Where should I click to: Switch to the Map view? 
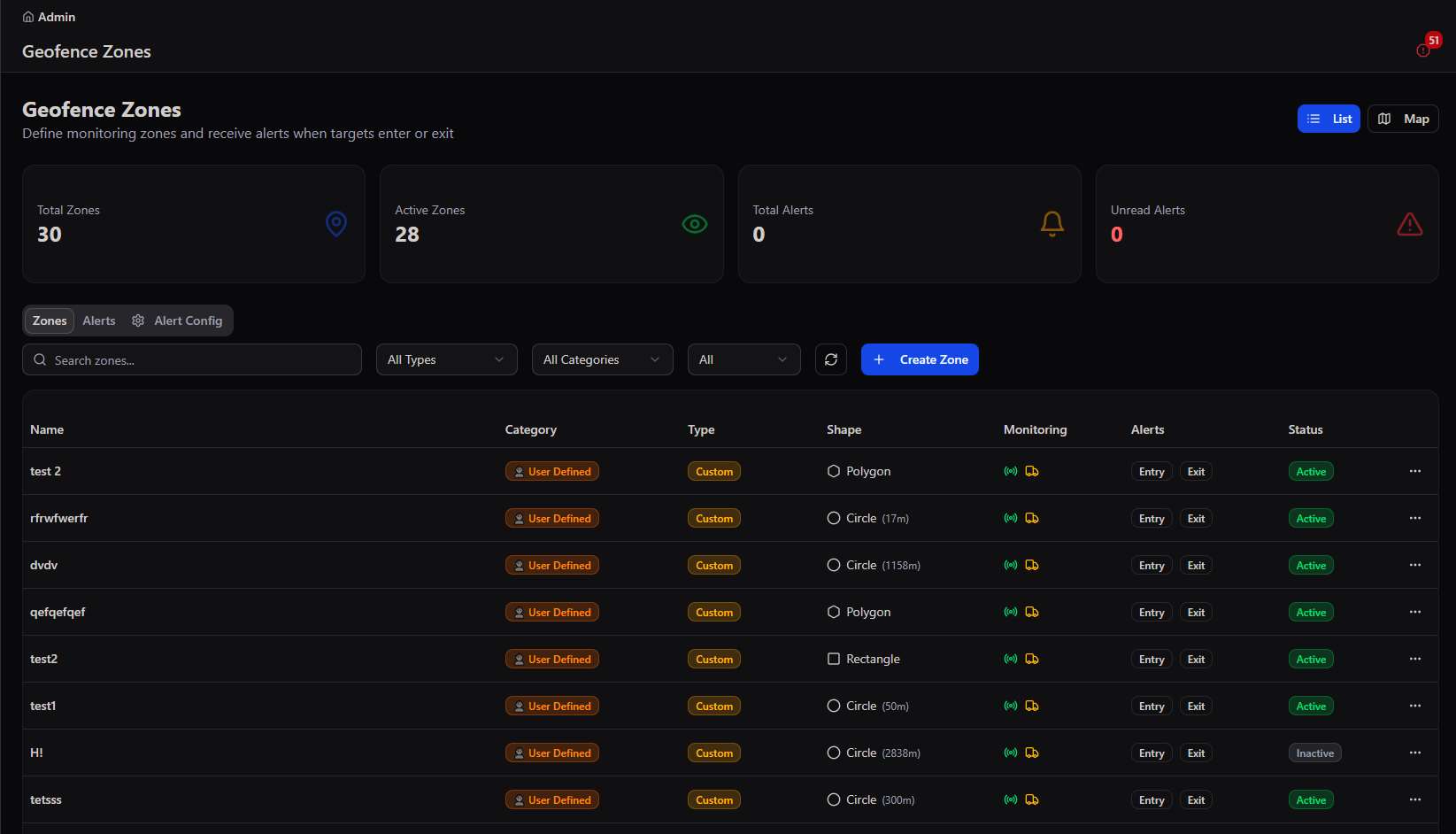1403,119
